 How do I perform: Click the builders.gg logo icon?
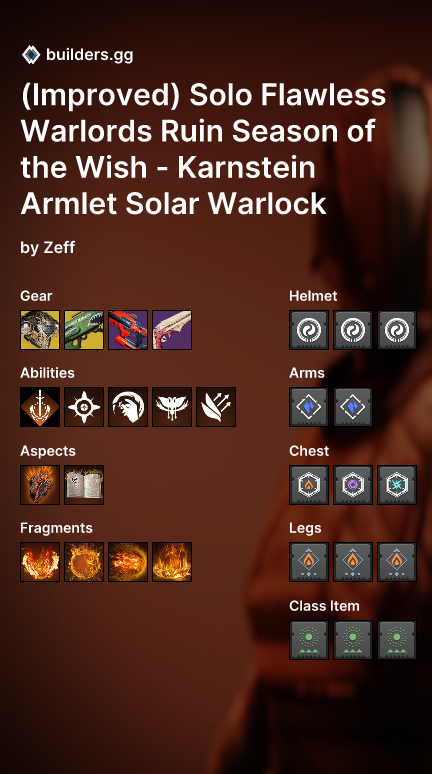point(31,55)
